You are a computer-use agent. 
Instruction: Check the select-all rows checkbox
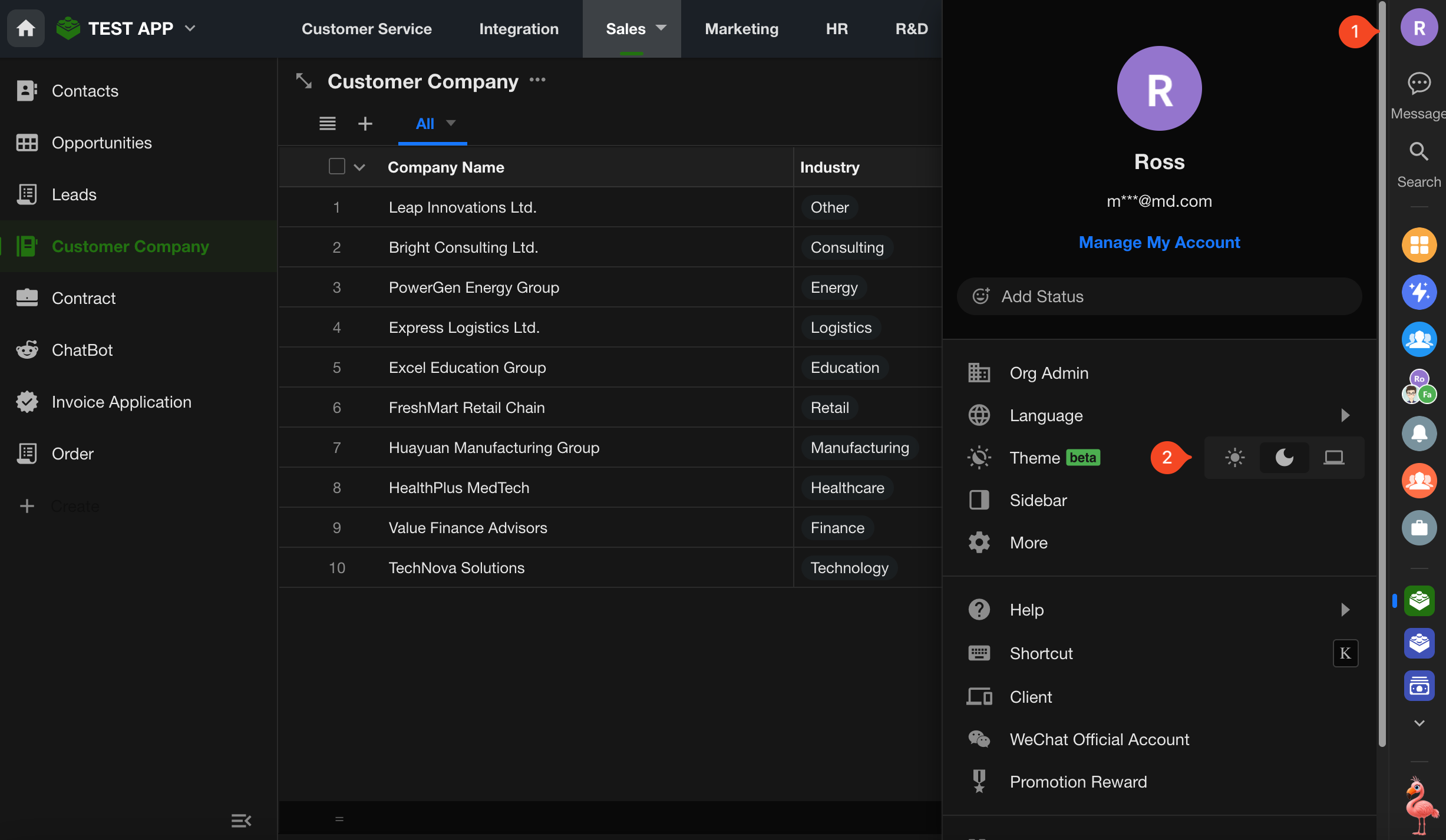click(x=336, y=167)
